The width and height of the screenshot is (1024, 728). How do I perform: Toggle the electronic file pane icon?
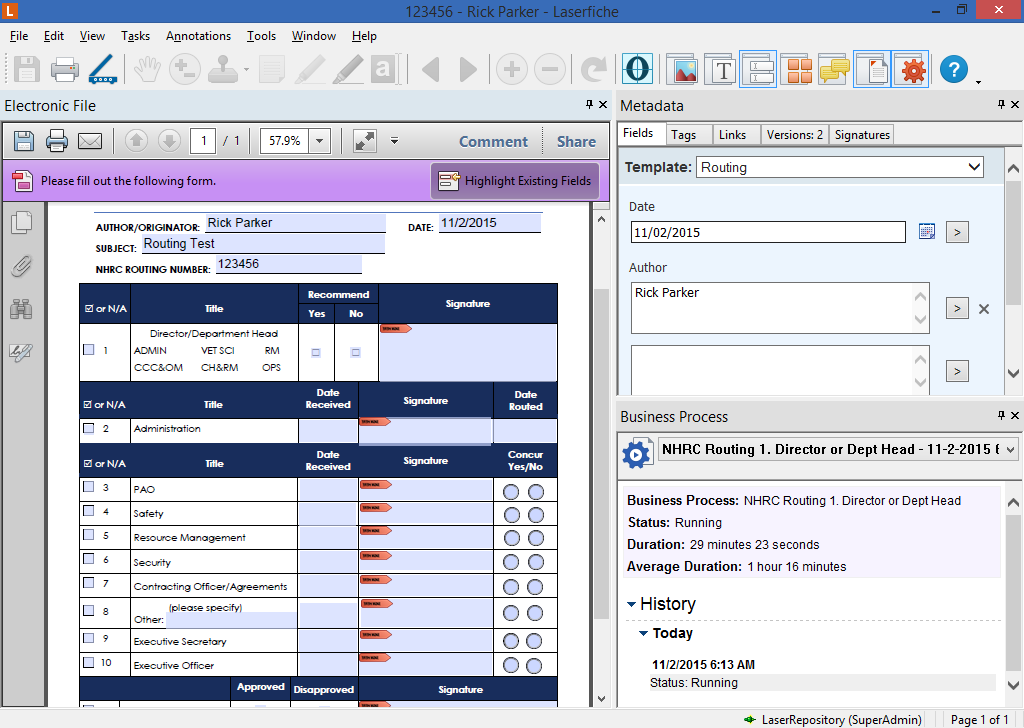[x=872, y=69]
